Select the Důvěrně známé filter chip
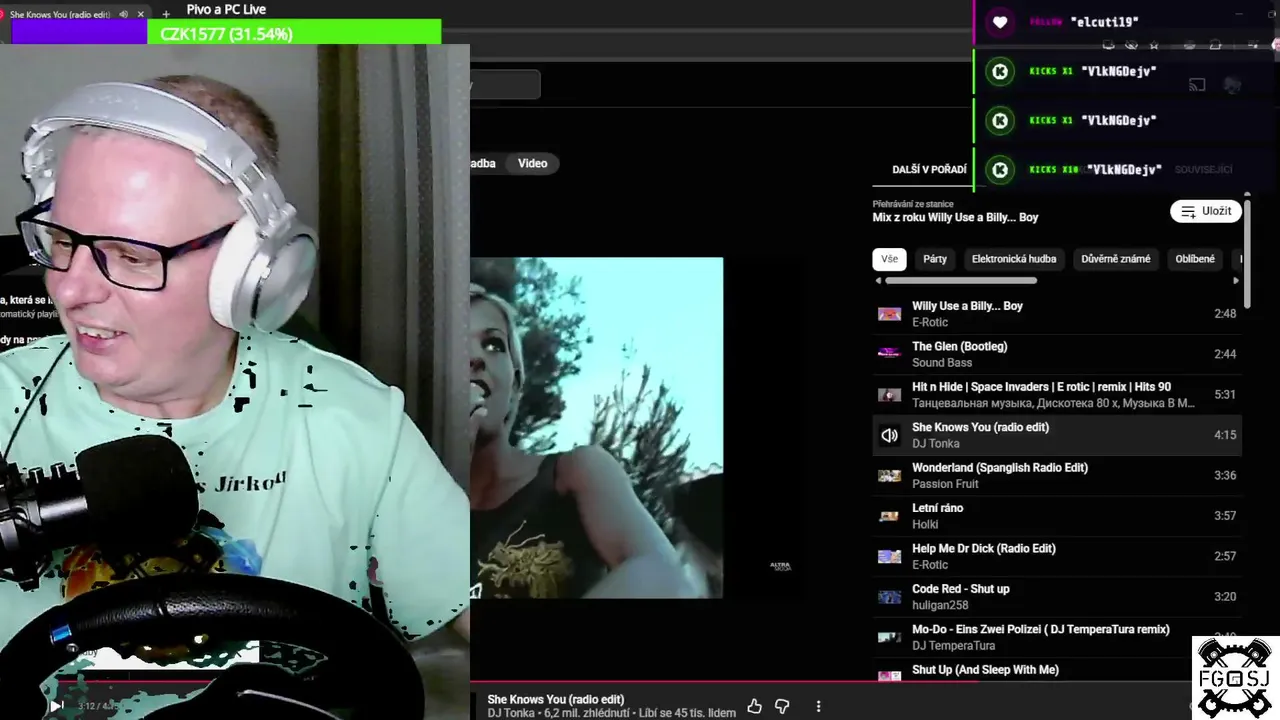This screenshot has width=1280, height=720. click(x=1116, y=259)
